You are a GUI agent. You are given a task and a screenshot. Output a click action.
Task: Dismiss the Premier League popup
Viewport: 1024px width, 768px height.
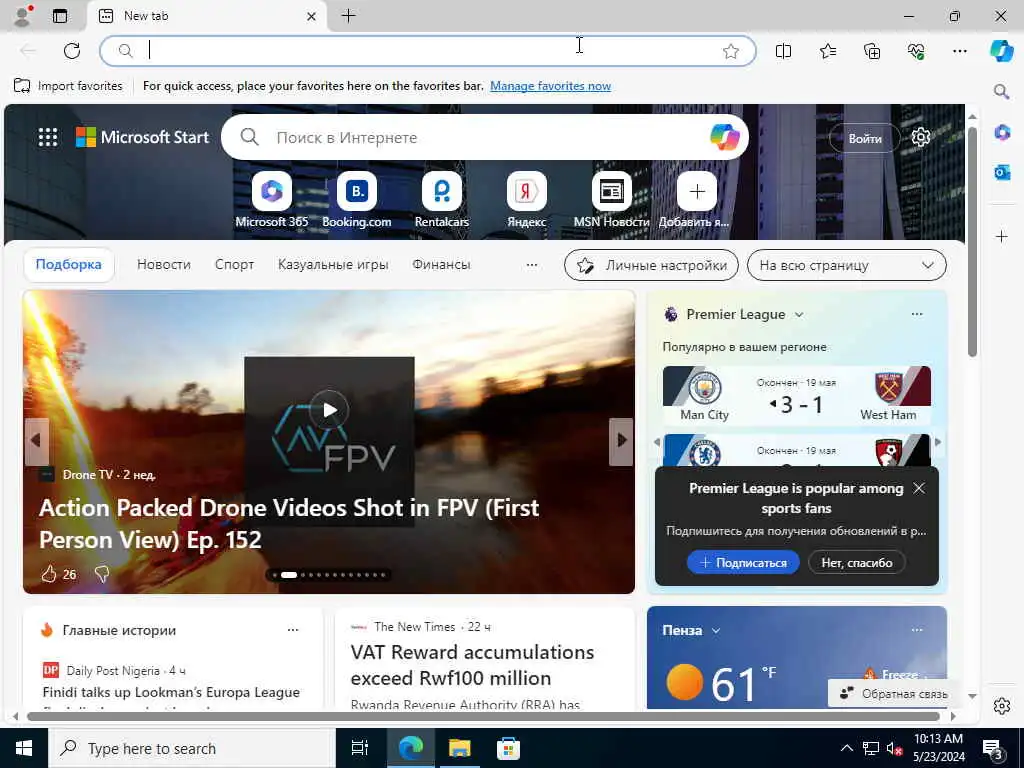(918, 488)
